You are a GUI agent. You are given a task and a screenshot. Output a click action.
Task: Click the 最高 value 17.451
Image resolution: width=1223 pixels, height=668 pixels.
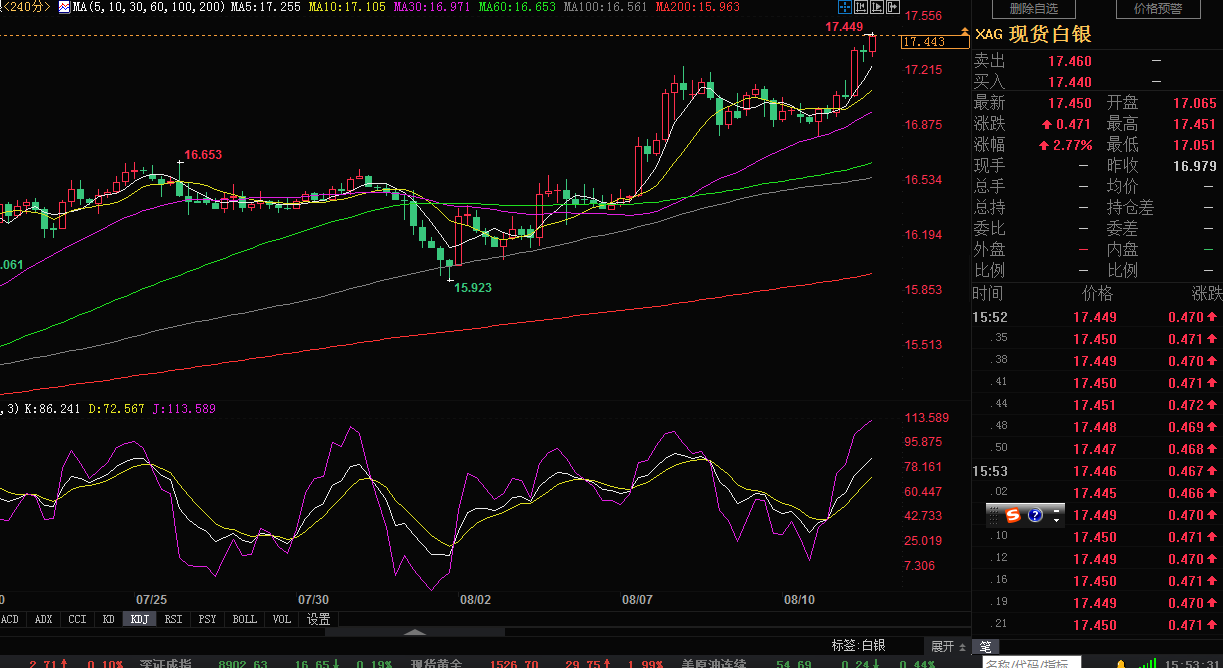pyautogui.click(x=1194, y=124)
